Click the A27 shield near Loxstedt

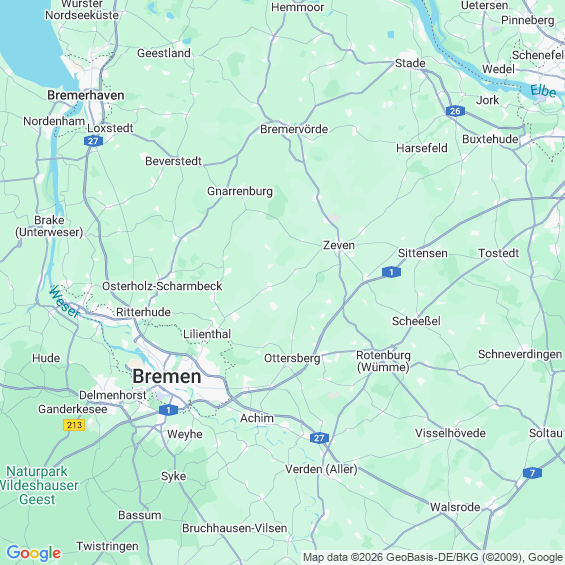coord(93,141)
